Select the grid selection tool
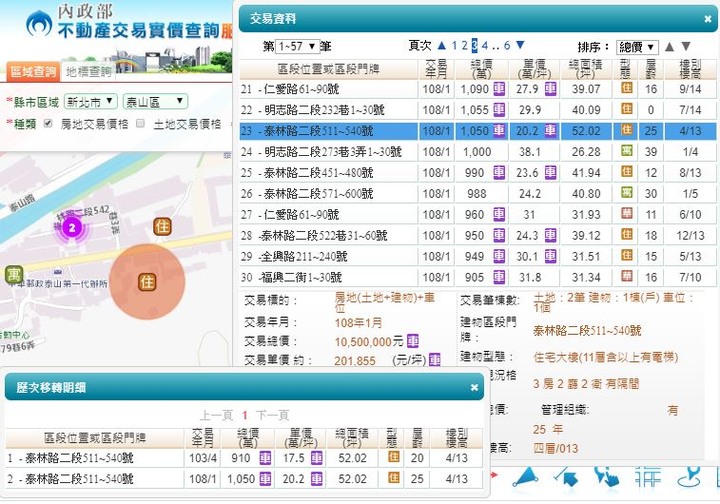The image size is (720, 504). [x=648, y=477]
